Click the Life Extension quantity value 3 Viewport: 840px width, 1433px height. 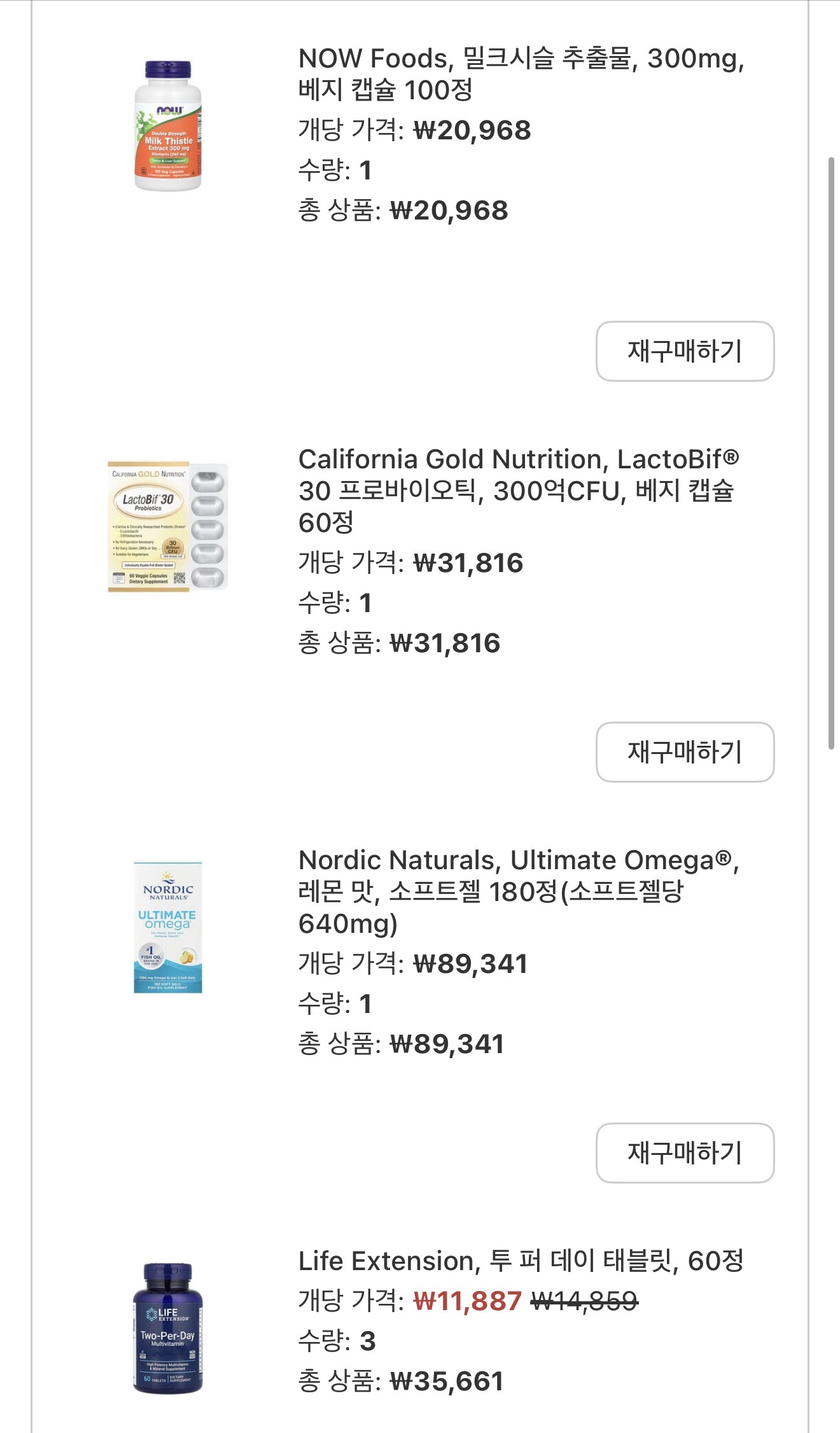(x=367, y=1341)
